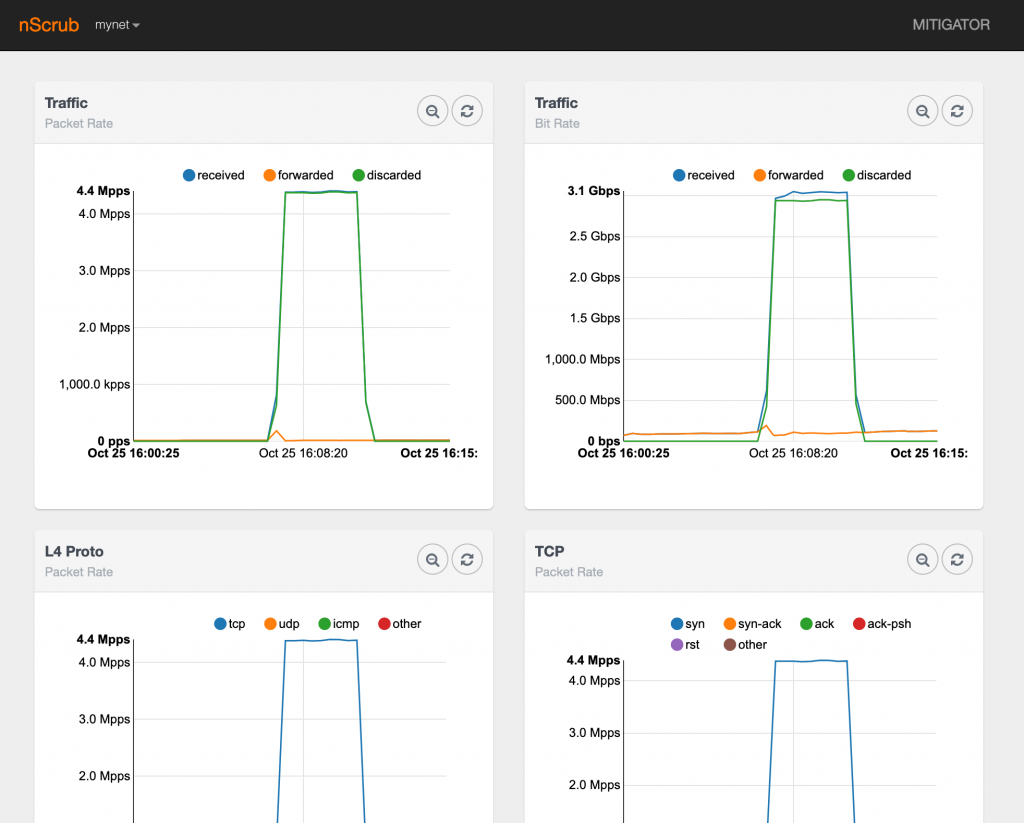The image size is (1024, 823).
Task: Toggle syn series in TCP legend
Action: click(688, 624)
